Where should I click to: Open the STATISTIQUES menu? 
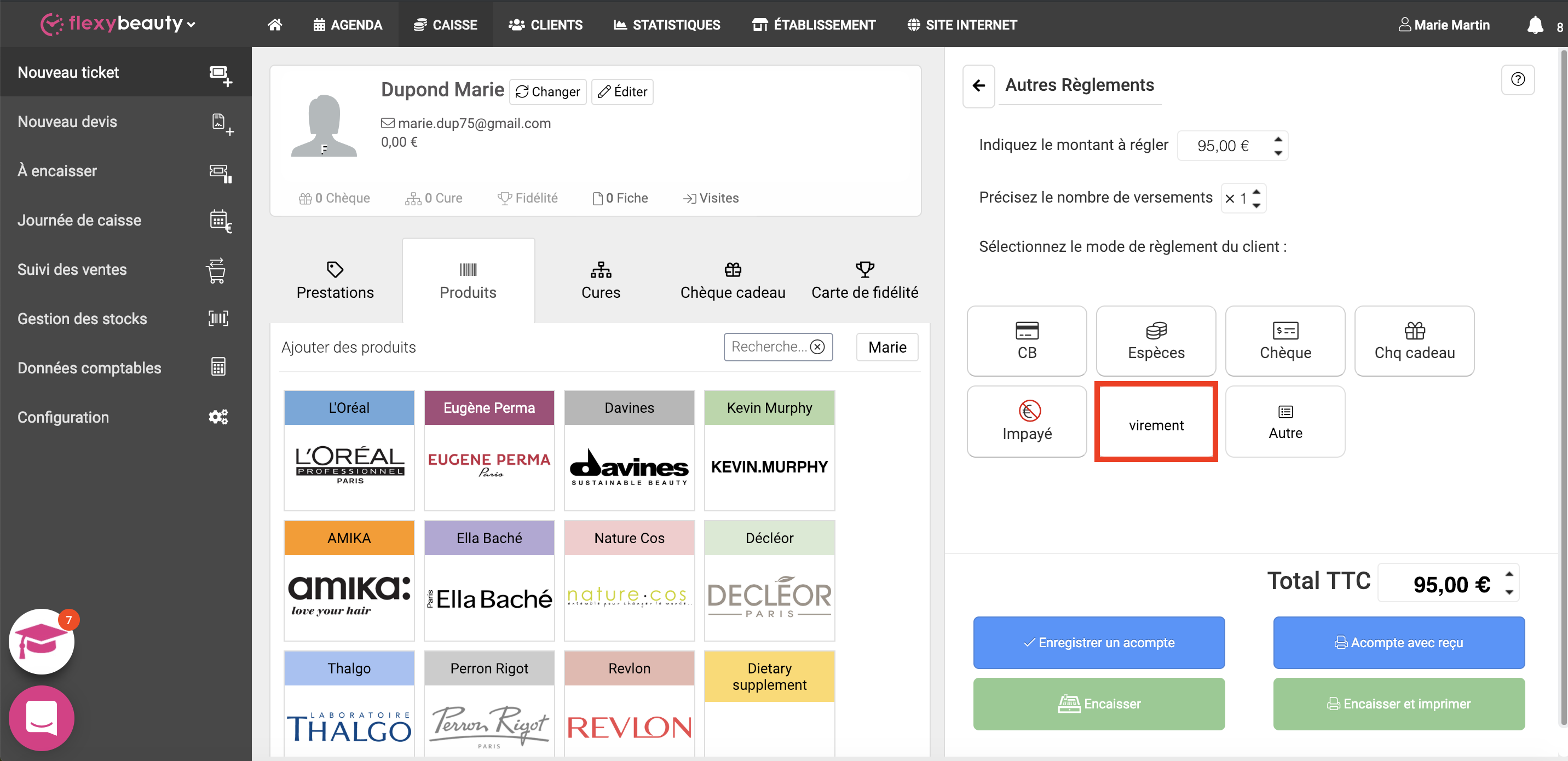(x=666, y=25)
